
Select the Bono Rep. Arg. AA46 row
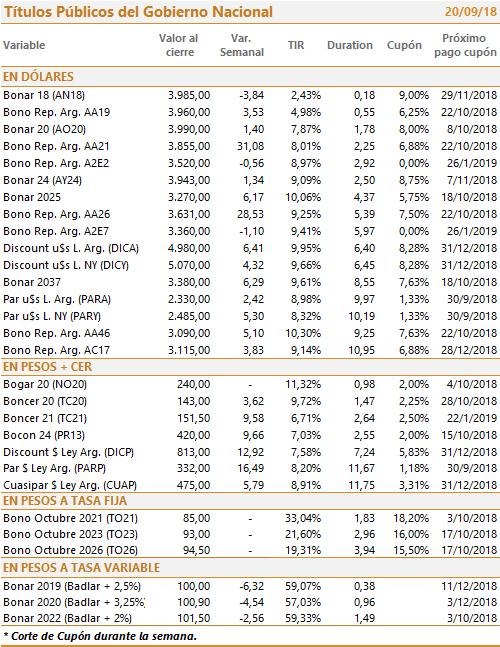pos(250,333)
